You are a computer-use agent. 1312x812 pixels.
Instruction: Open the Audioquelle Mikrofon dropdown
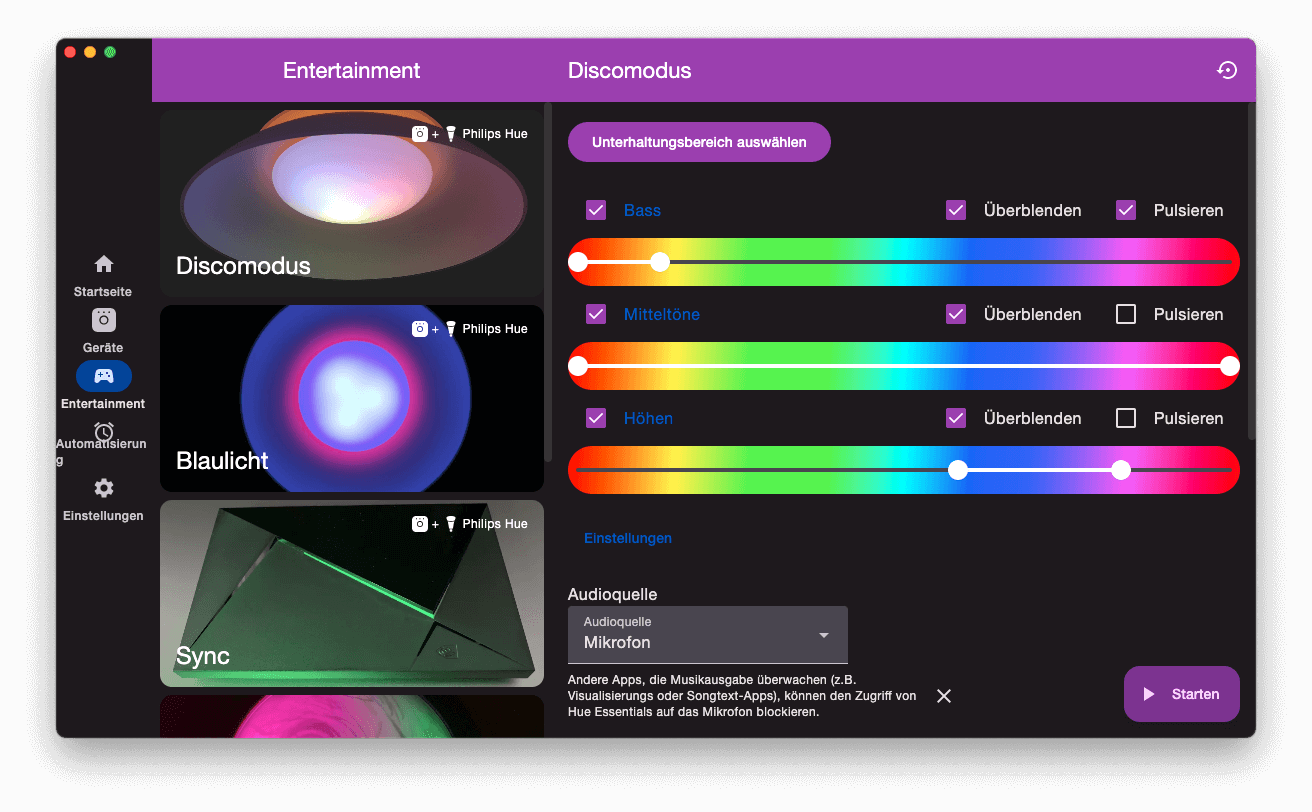[x=708, y=634]
